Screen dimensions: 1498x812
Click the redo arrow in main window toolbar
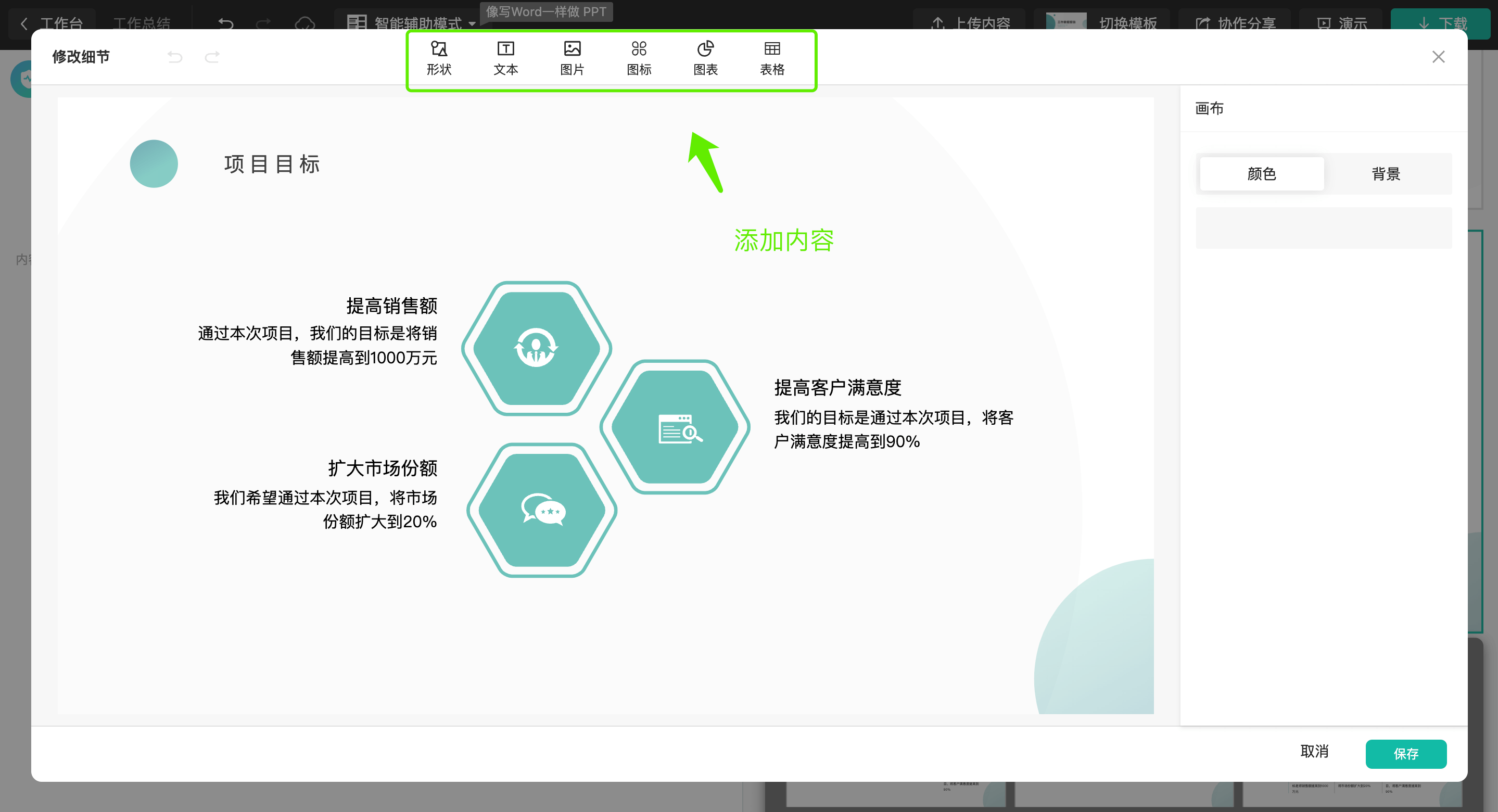click(x=264, y=23)
